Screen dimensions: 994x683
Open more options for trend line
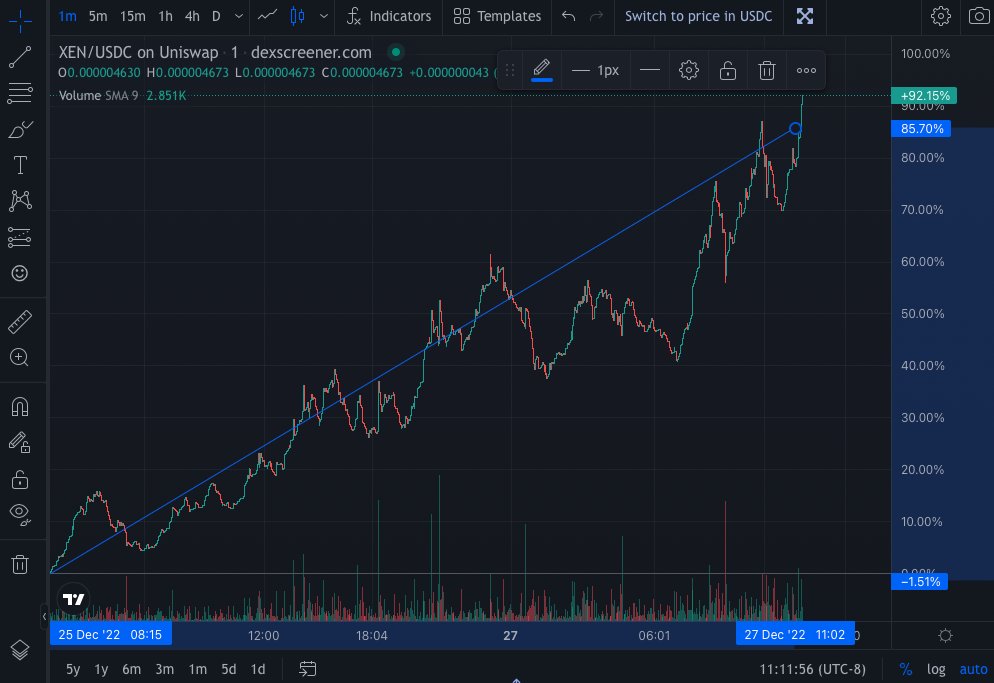pyautogui.click(x=806, y=70)
